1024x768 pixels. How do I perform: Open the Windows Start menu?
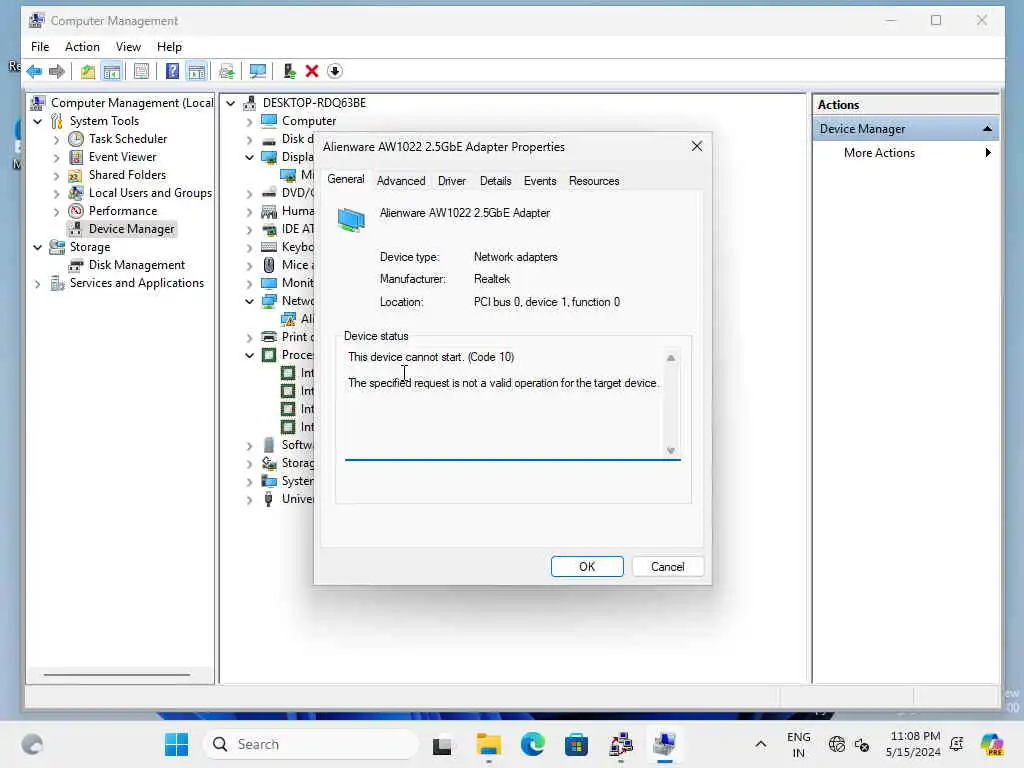click(176, 744)
